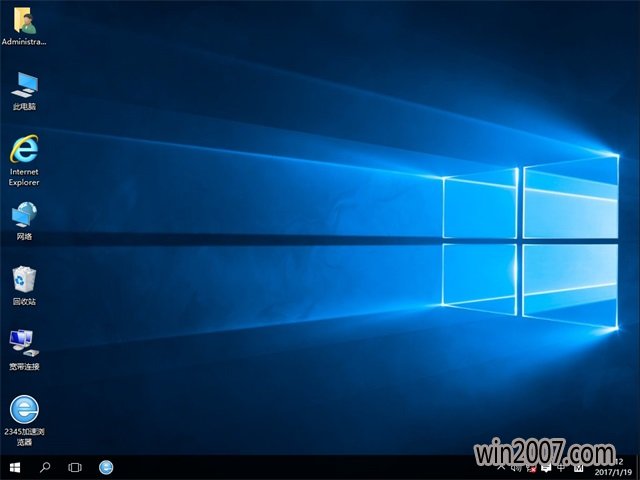Viewport: 640px width, 480px height.
Task: Open taskbar search magnifier
Action: pos(45,467)
